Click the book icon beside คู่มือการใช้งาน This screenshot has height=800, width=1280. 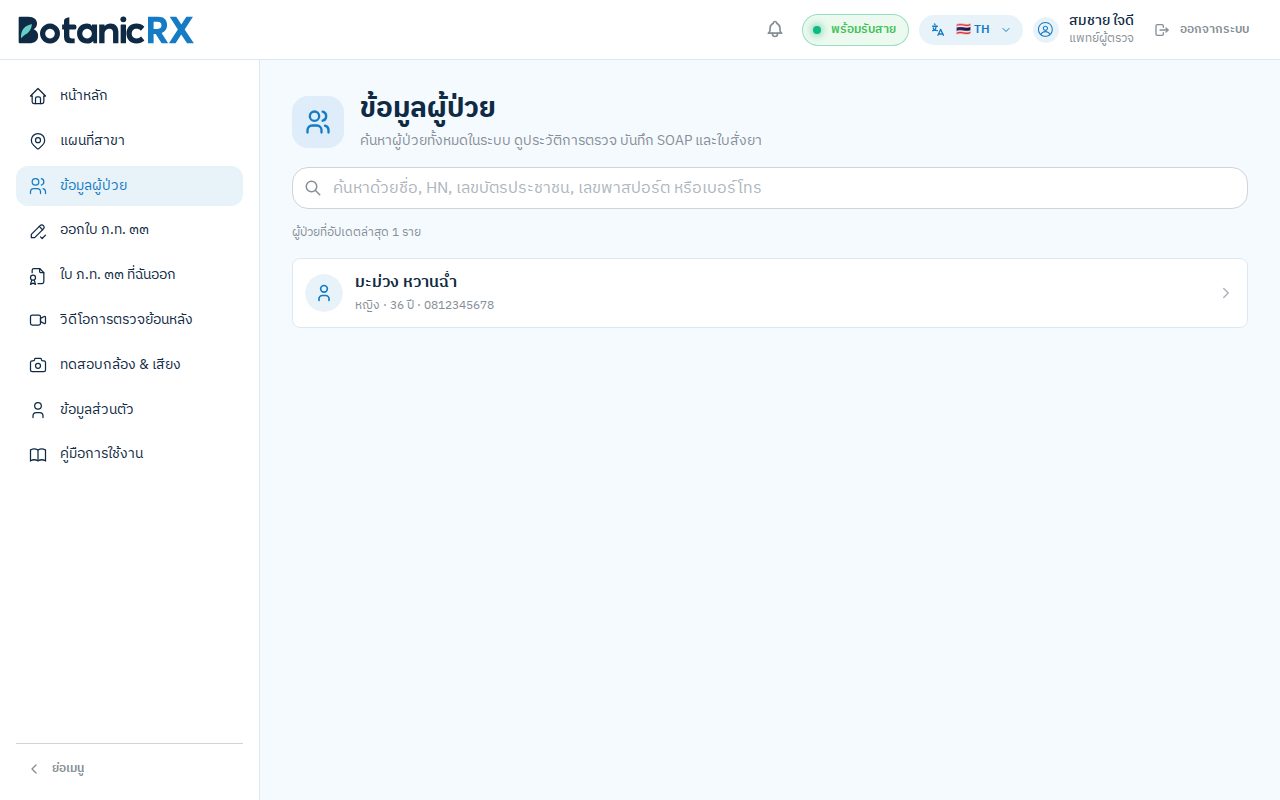38,454
